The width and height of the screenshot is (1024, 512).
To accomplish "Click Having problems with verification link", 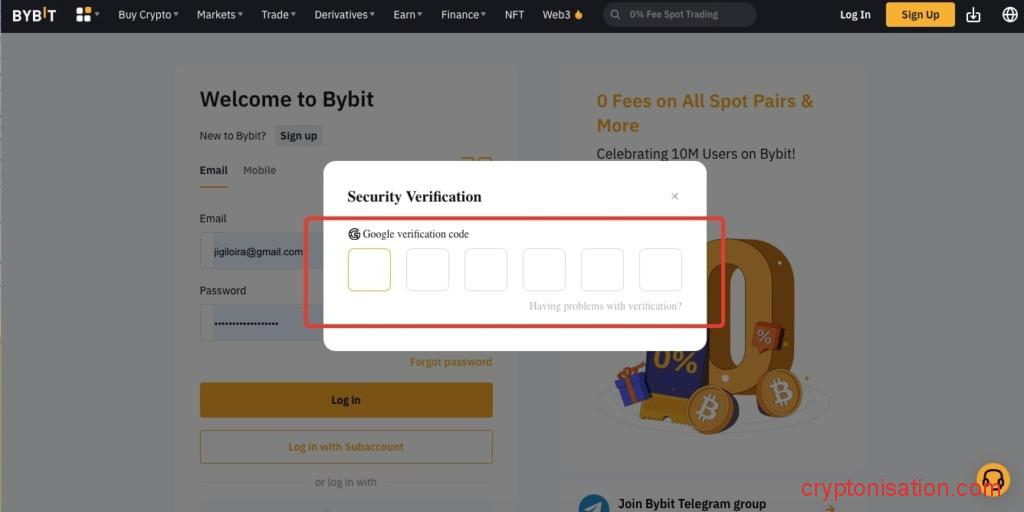I will tap(605, 306).
